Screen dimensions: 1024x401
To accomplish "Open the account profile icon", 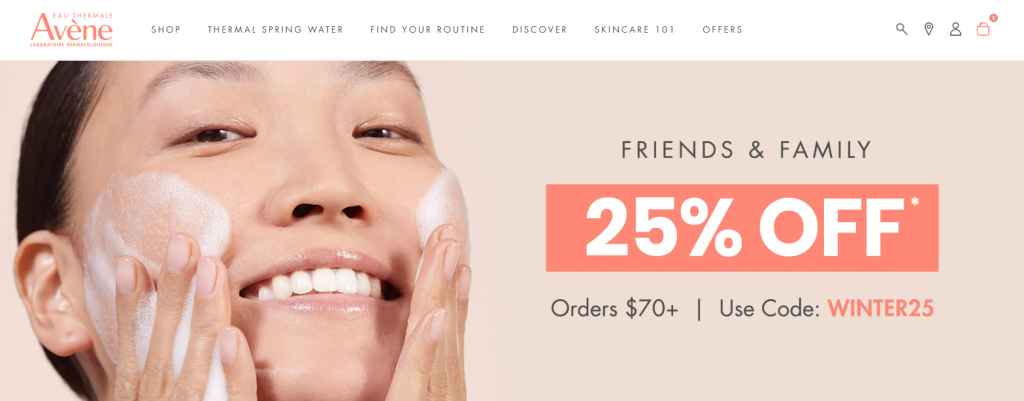I will [x=955, y=29].
